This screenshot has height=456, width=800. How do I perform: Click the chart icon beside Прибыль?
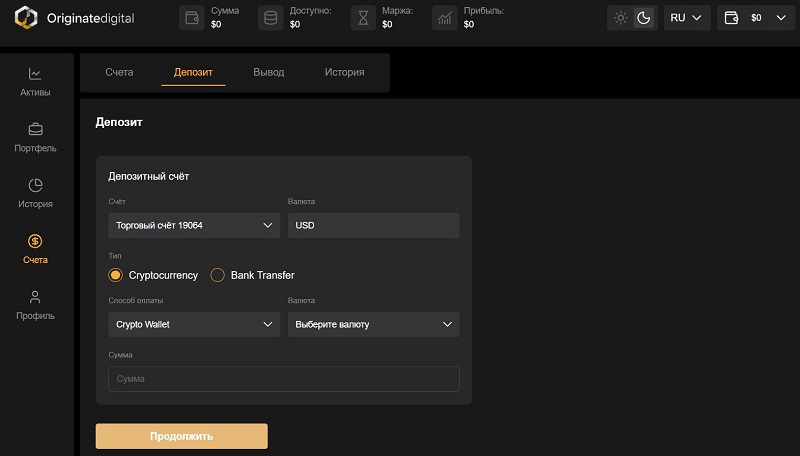click(x=445, y=18)
